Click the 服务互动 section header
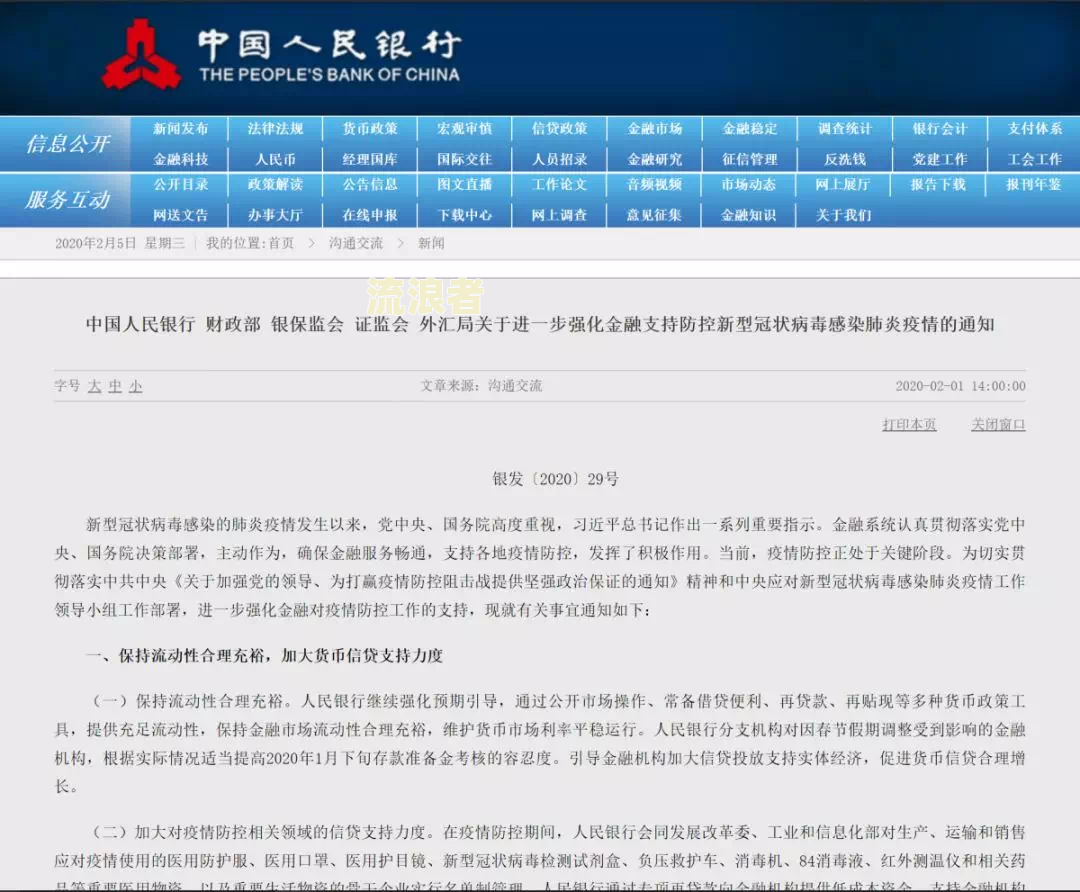The width and height of the screenshot is (1080, 892). [68, 200]
